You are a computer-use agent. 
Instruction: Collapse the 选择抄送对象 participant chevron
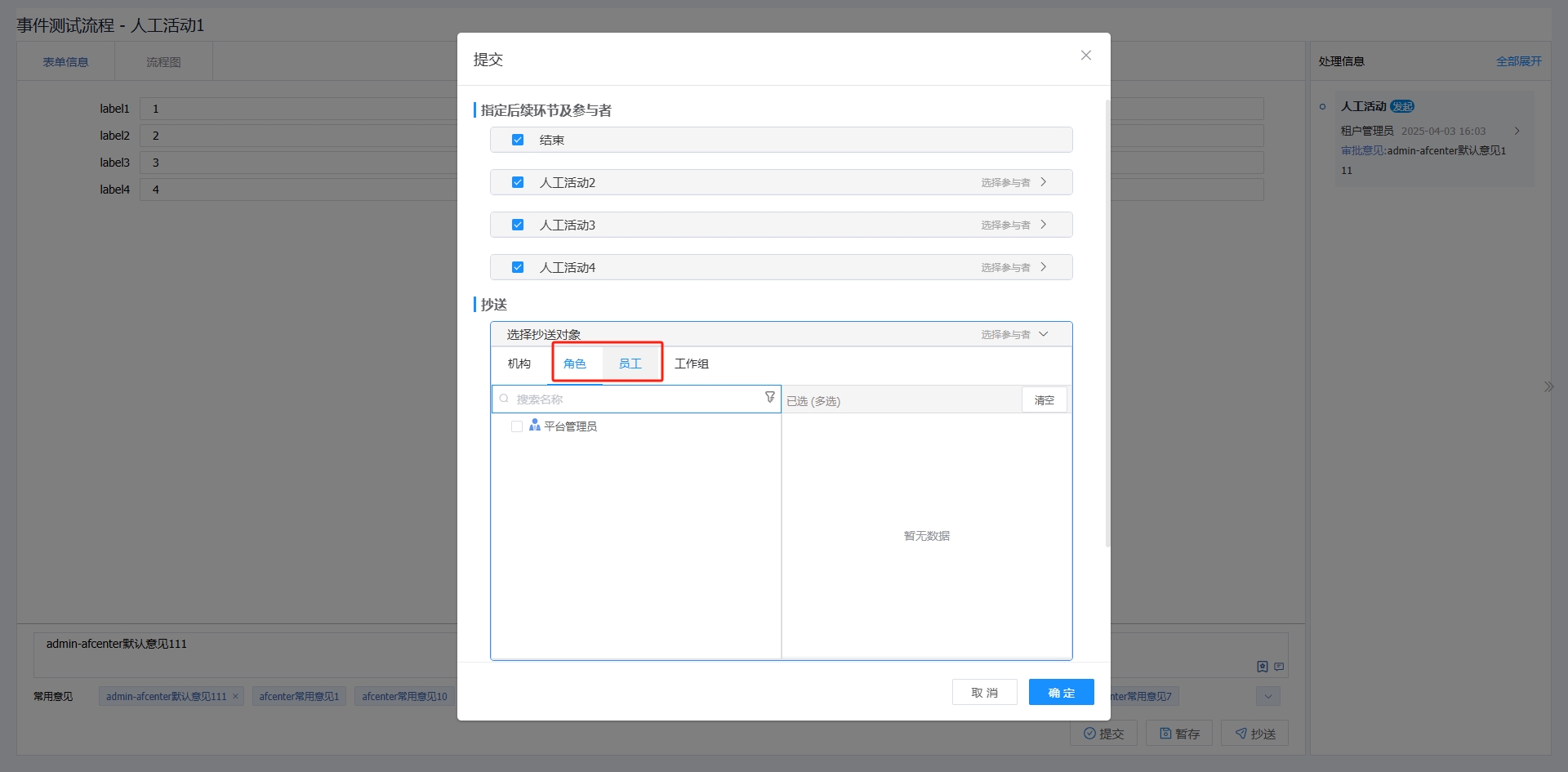click(x=1043, y=334)
